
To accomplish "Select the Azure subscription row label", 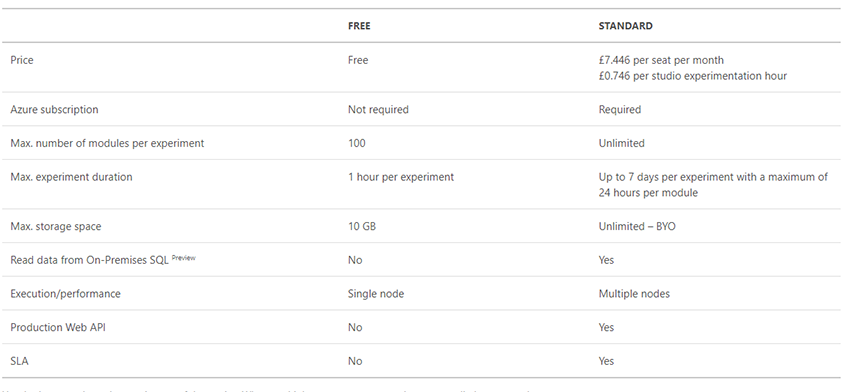I will [54, 110].
